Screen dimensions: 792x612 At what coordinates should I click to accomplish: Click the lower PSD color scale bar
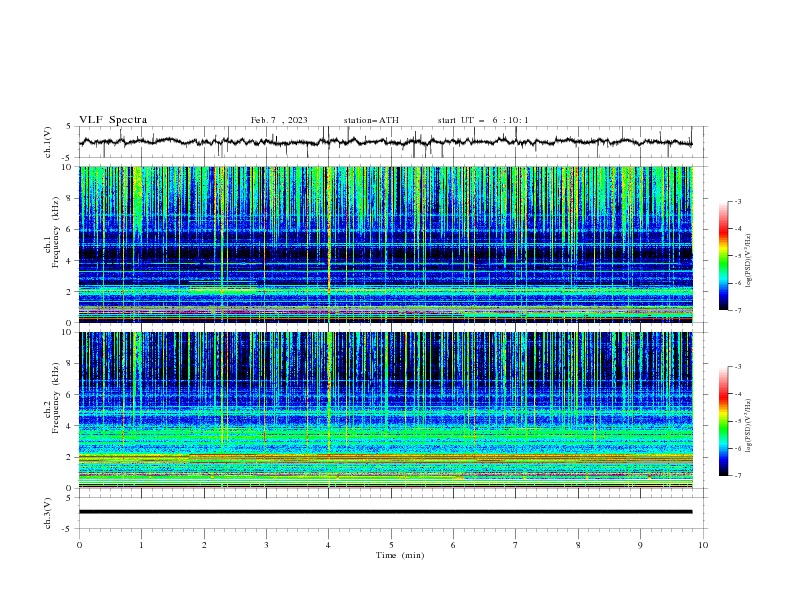[723, 421]
